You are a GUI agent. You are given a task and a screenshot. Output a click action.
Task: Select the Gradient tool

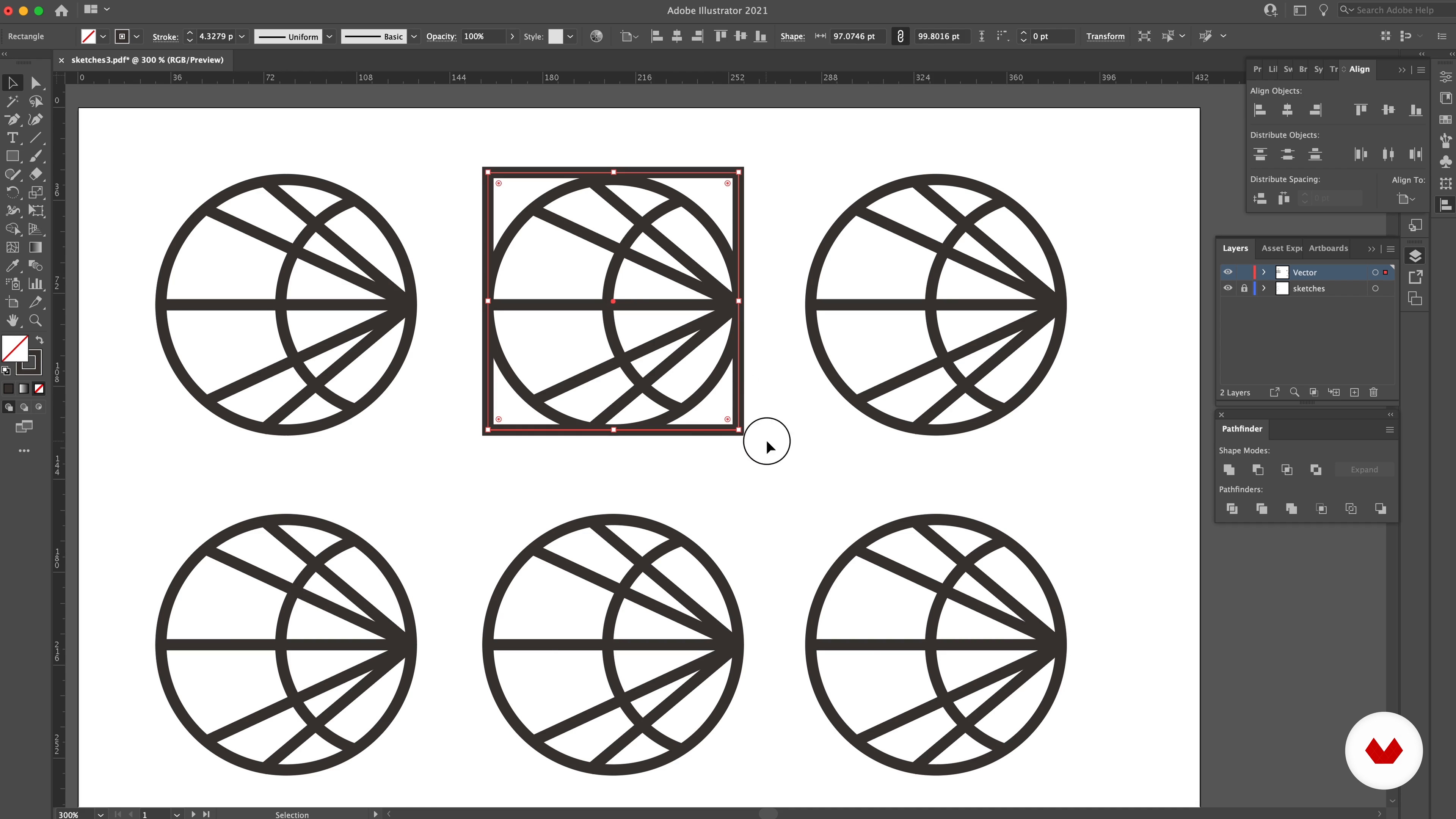(x=36, y=247)
